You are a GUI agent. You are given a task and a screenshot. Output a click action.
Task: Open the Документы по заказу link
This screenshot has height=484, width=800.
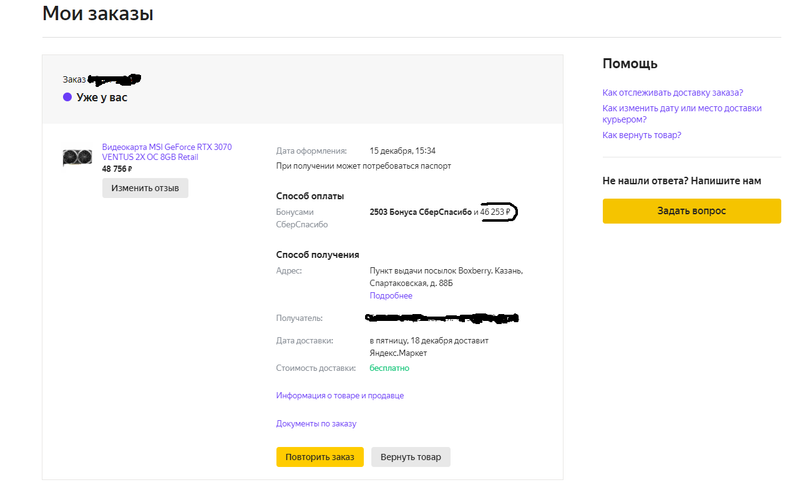pyautogui.click(x=316, y=424)
